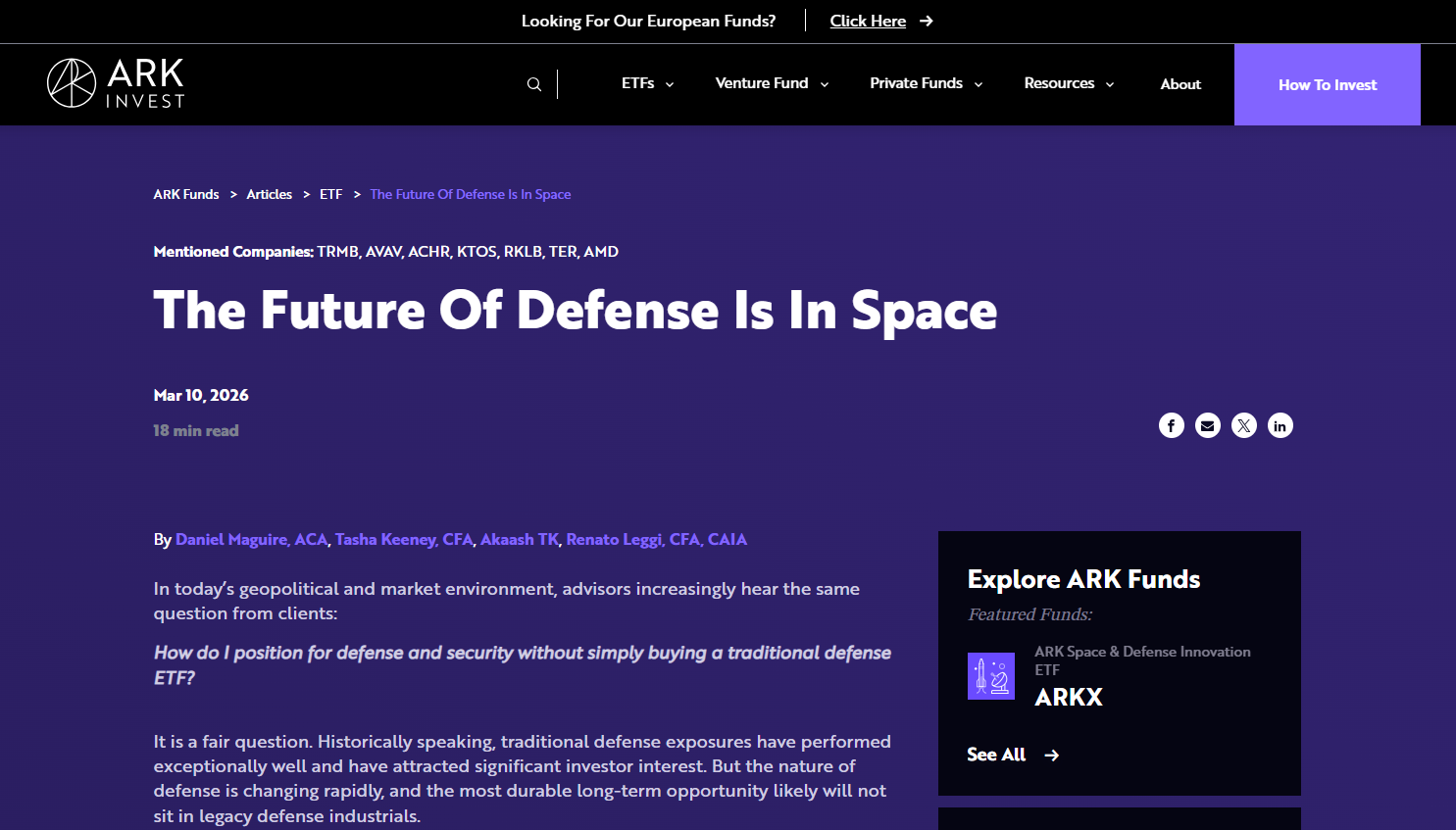The image size is (1456, 830).
Task: Click the ARKX fund name link
Action: (1069, 697)
